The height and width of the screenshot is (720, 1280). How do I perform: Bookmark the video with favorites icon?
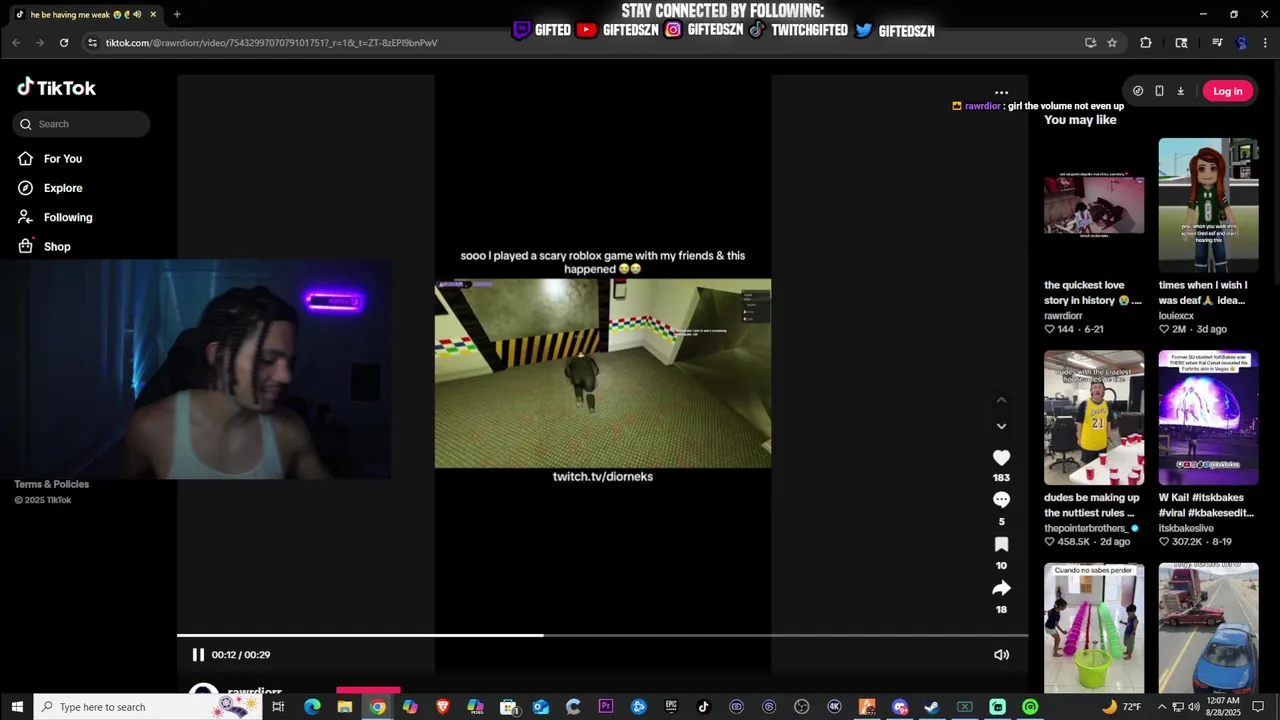point(1001,544)
